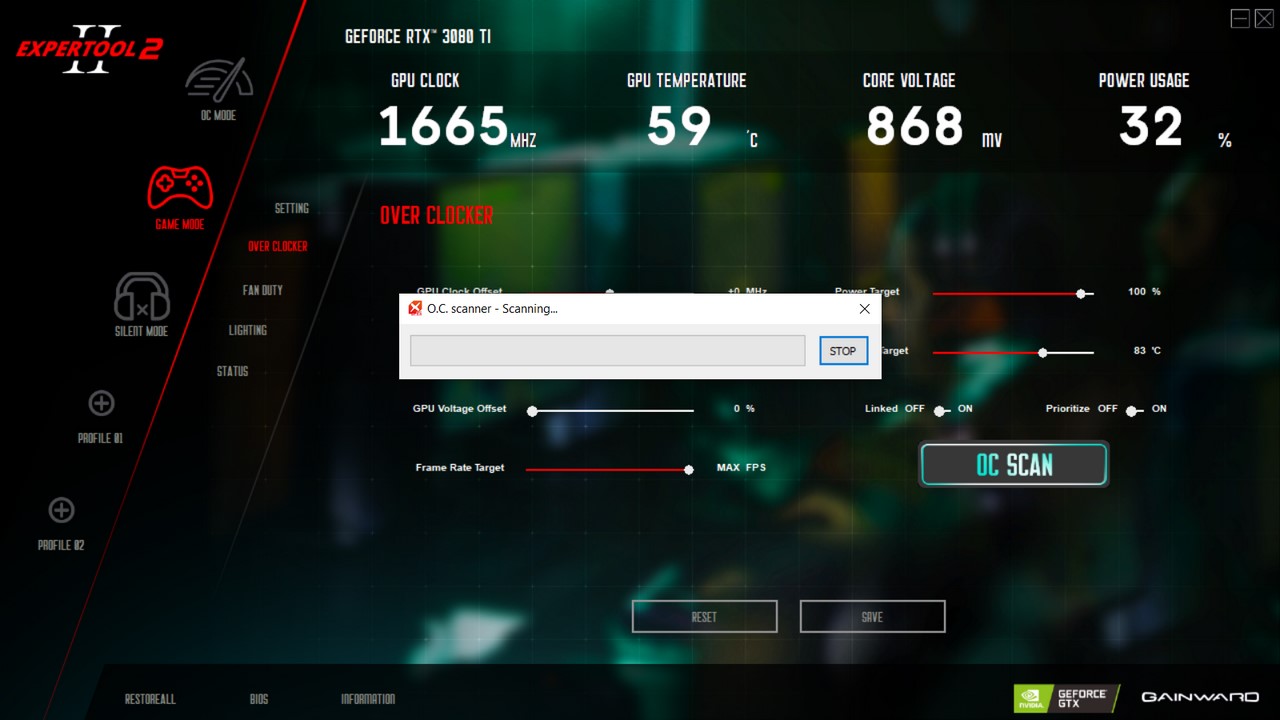Viewport: 1280px width, 720px height.
Task: Click the Expertool 2 logo
Action: pos(89,49)
